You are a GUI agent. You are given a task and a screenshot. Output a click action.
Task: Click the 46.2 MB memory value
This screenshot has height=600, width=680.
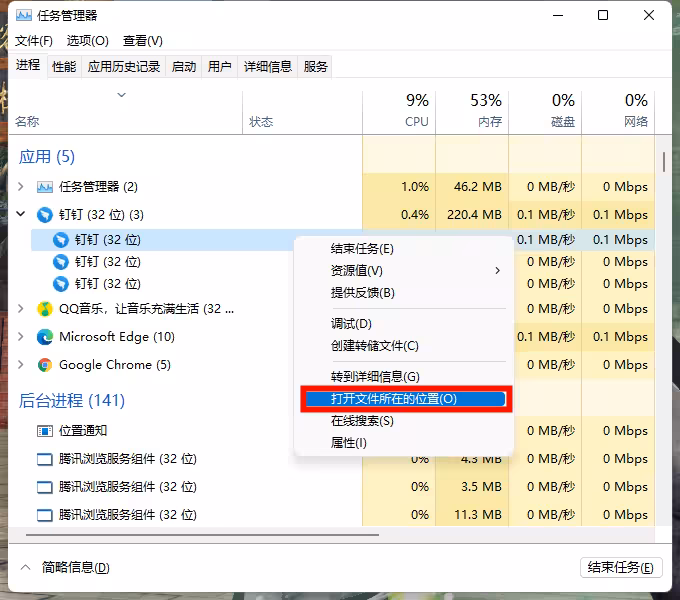[x=477, y=187]
